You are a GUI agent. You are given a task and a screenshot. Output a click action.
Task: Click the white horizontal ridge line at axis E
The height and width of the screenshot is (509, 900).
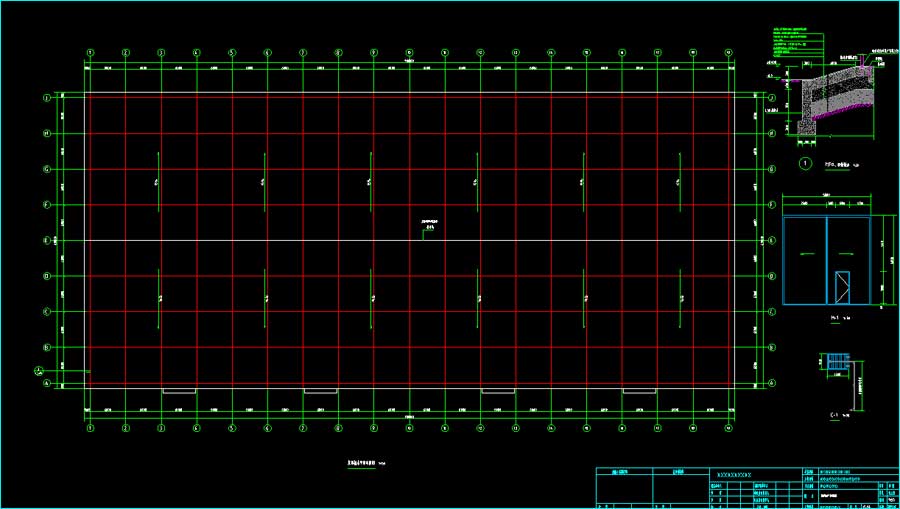300,240
